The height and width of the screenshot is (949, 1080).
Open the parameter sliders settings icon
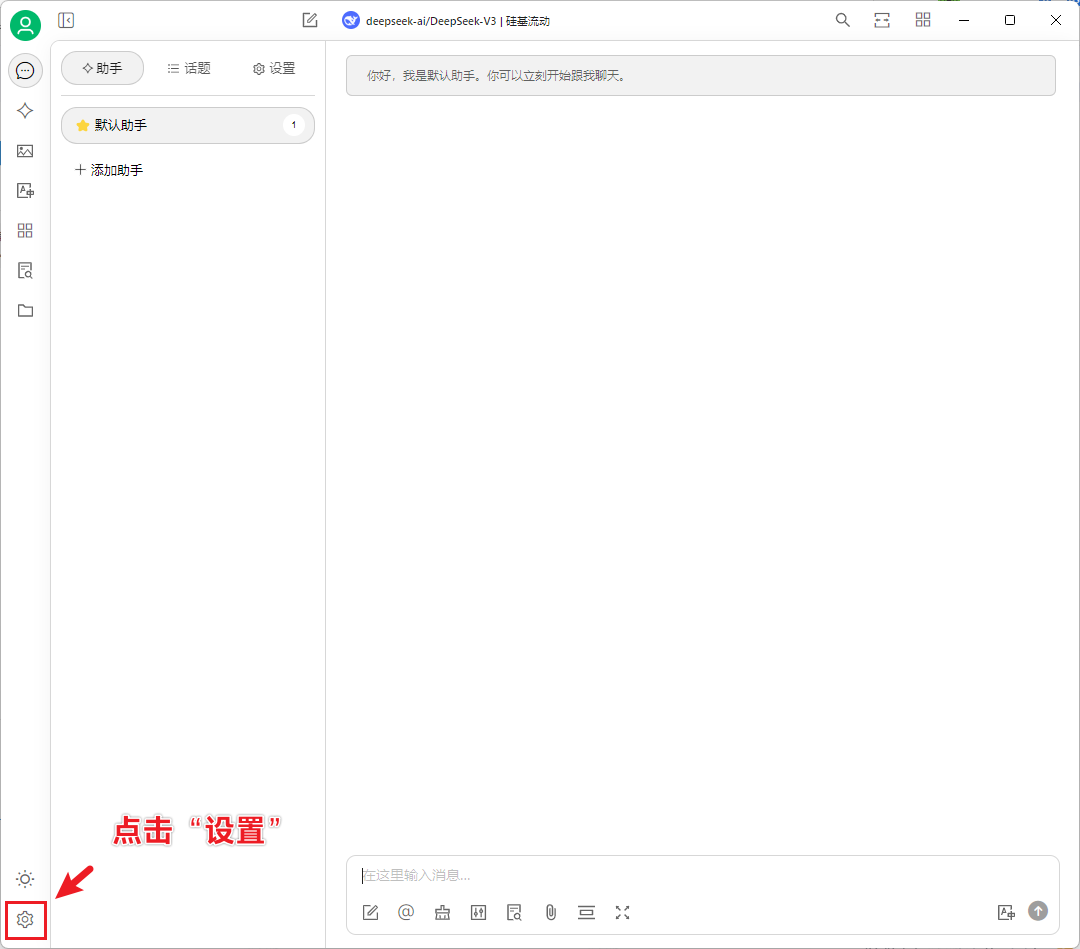(479, 912)
